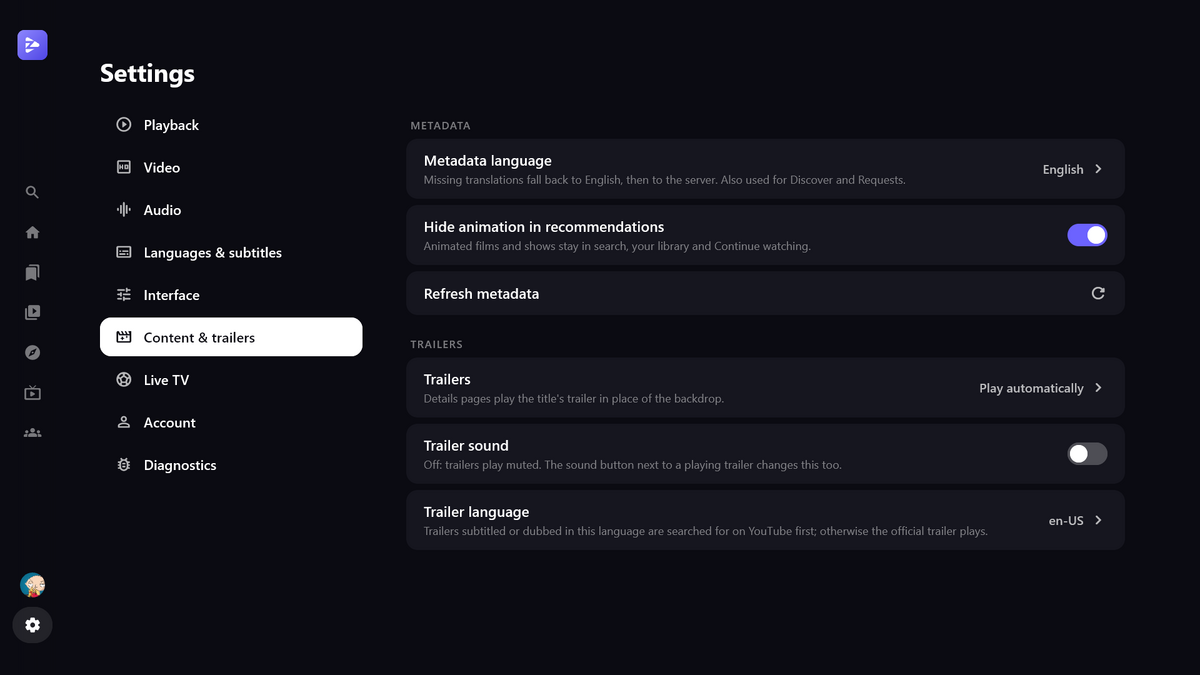Open Discover via the compass icon
Image resolution: width=1200 pixels, height=675 pixels.
click(32, 352)
